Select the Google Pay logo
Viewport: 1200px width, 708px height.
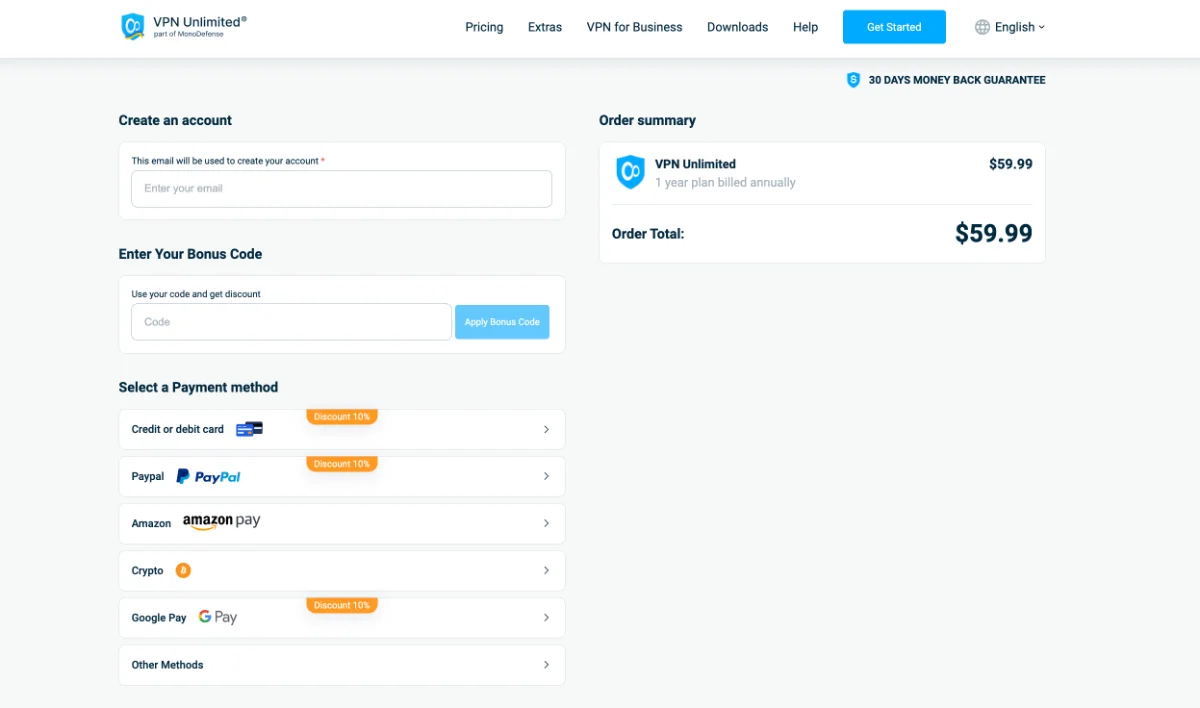point(217,617)
